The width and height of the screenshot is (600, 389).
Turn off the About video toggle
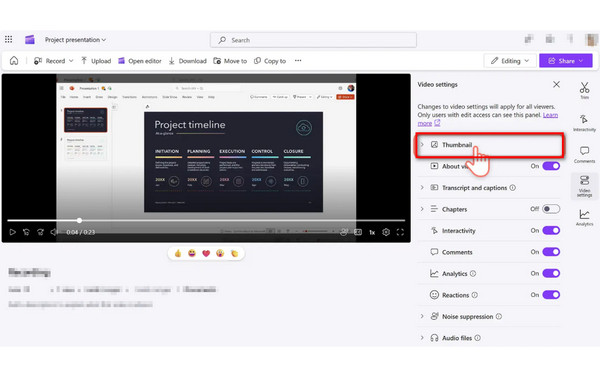pyautogui.click(x=551, y=166)
